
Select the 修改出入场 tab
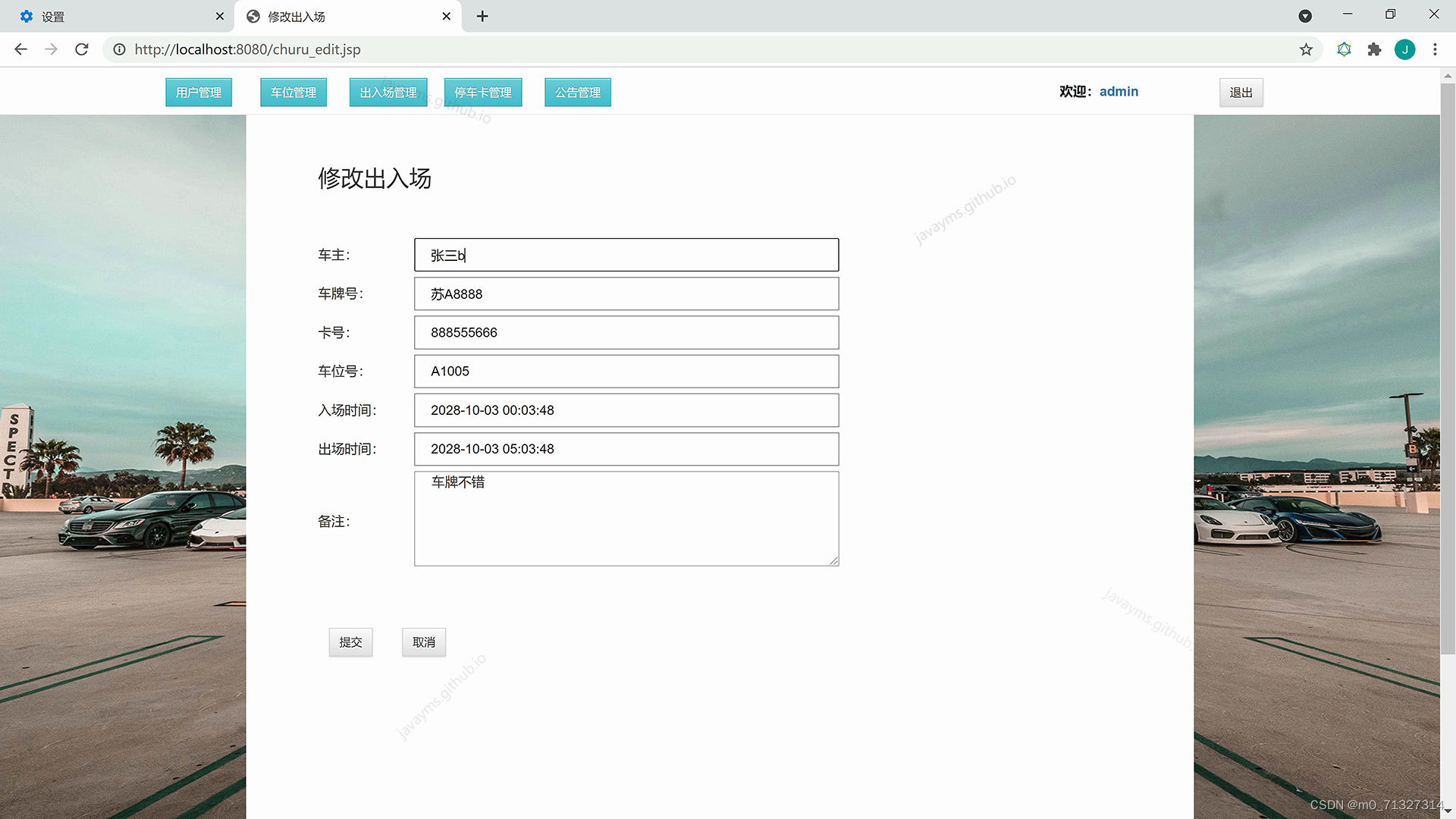point(348,16)
